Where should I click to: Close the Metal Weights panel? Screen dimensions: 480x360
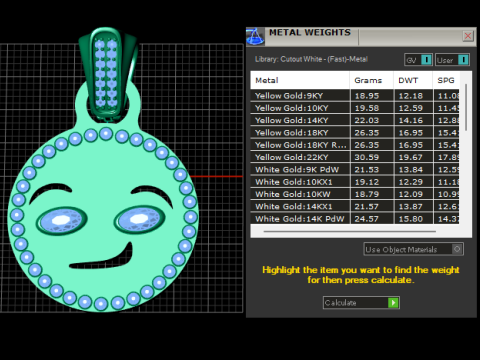tap(468, 36)
